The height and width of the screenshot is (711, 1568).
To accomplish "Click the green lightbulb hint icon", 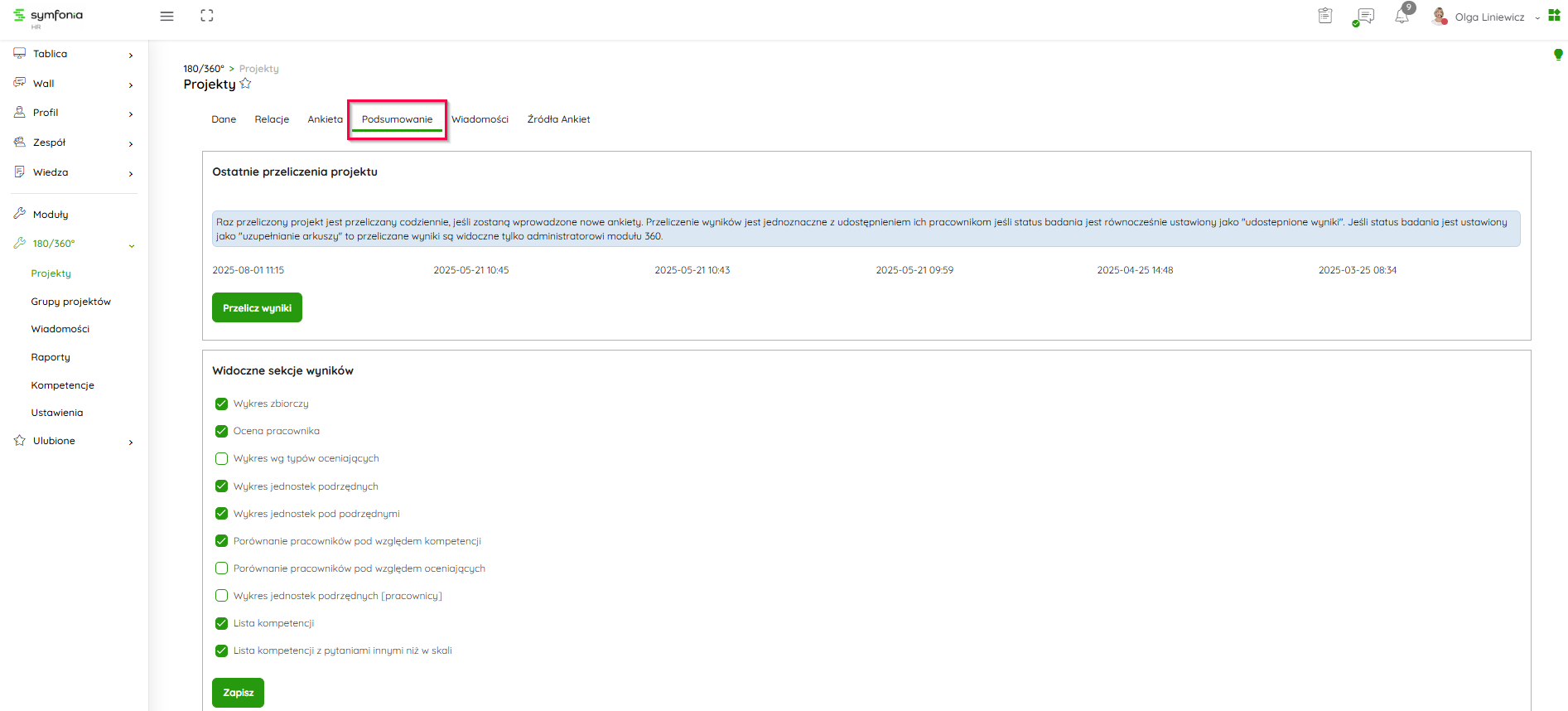I will tap(1558, 55).
